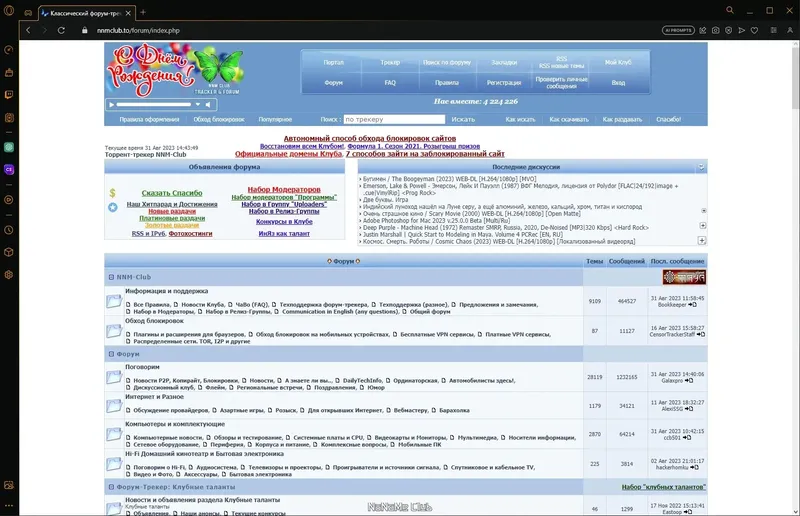800x516 pixels.
Task: Open ChatGPT green sidebar icon
Action: (x=9, y=147)
